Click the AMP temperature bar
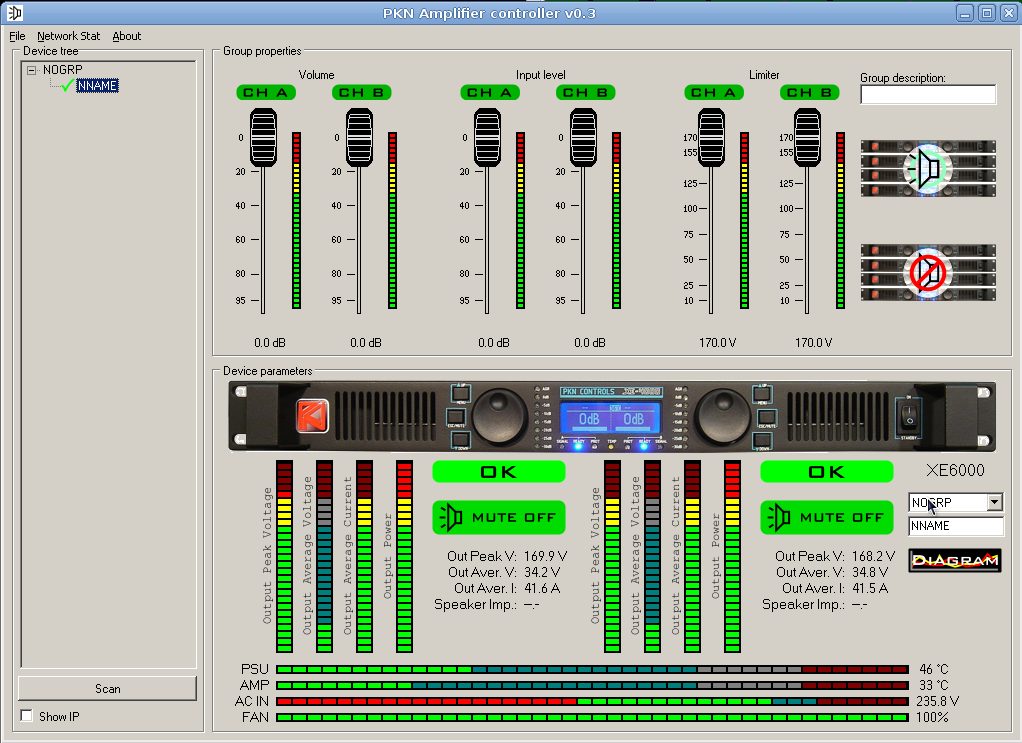1022x743 pixels. point(592,685)
